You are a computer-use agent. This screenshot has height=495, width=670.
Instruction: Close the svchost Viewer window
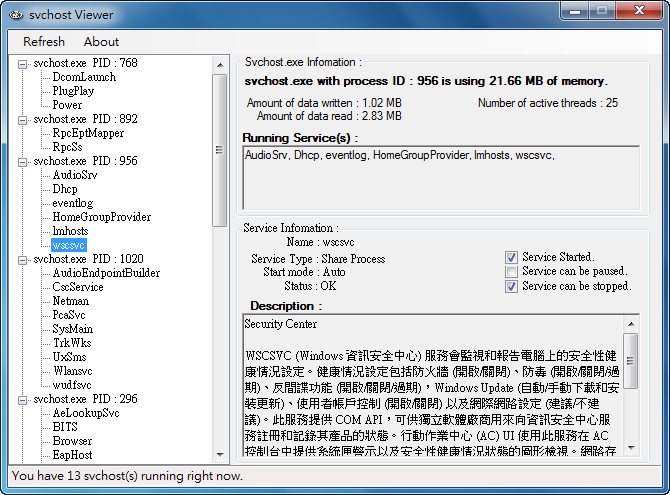(x=639, y=10)
